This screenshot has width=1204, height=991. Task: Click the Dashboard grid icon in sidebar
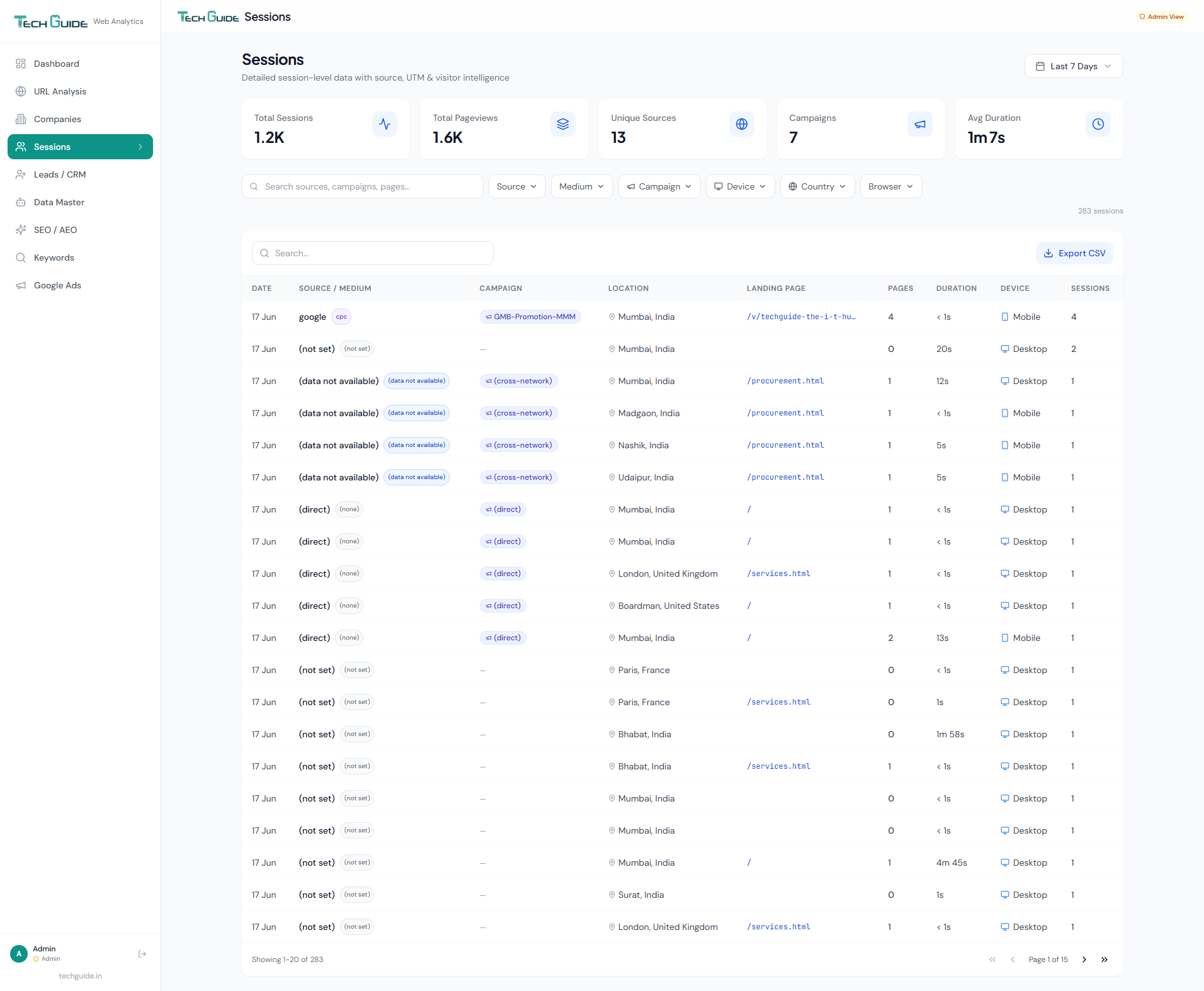(x=21, y=64)
